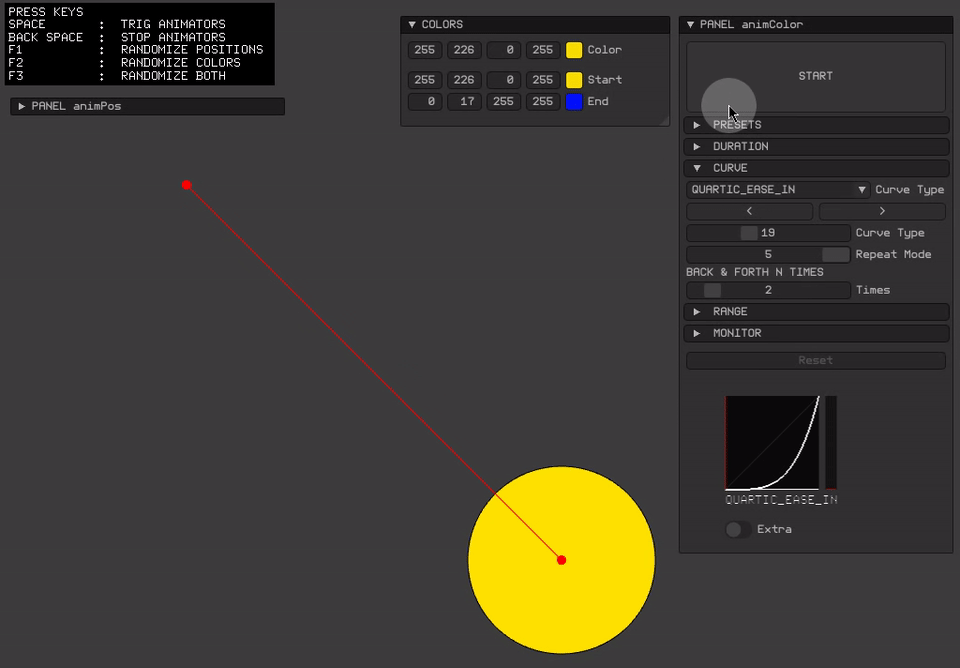The image size is (960, 668).
Task: Click the COLORS panel resize grip corner
Action: point(665,121)
